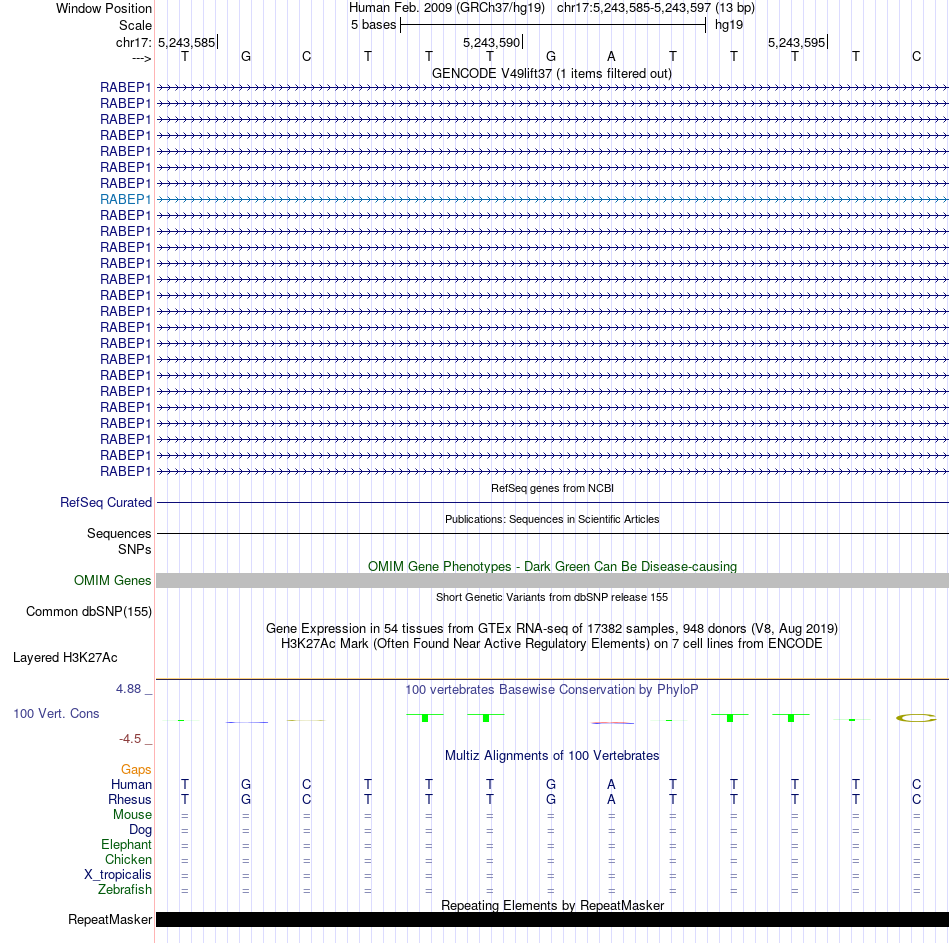This screenshot has width=950, height=943.
Task: Click Publications: Sequences in Scientific Articles title
Action: pyautogui.click(x=552, y=519)
